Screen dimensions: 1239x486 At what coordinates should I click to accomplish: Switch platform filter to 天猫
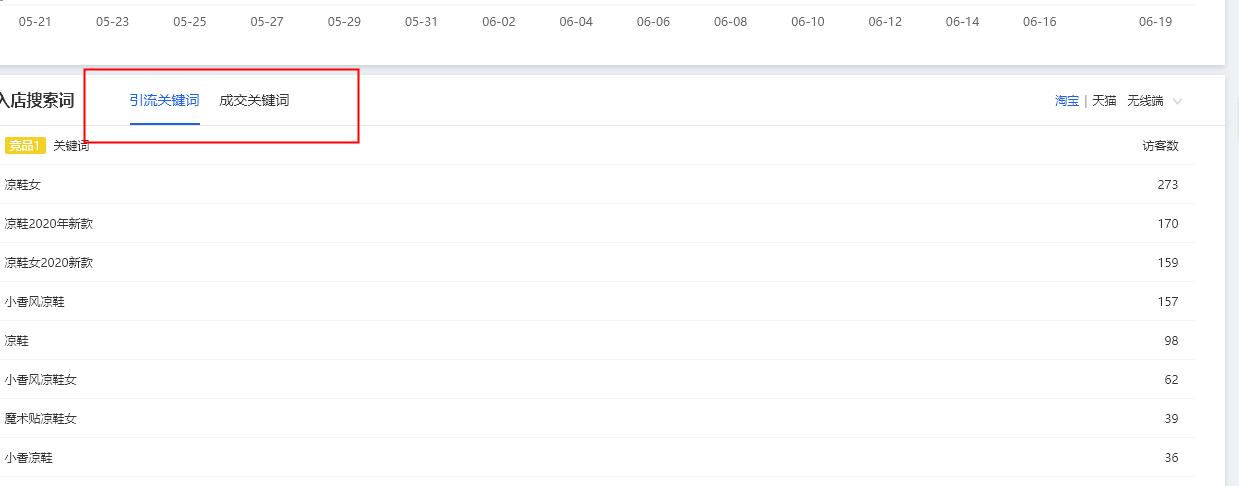pos(1104,101)
